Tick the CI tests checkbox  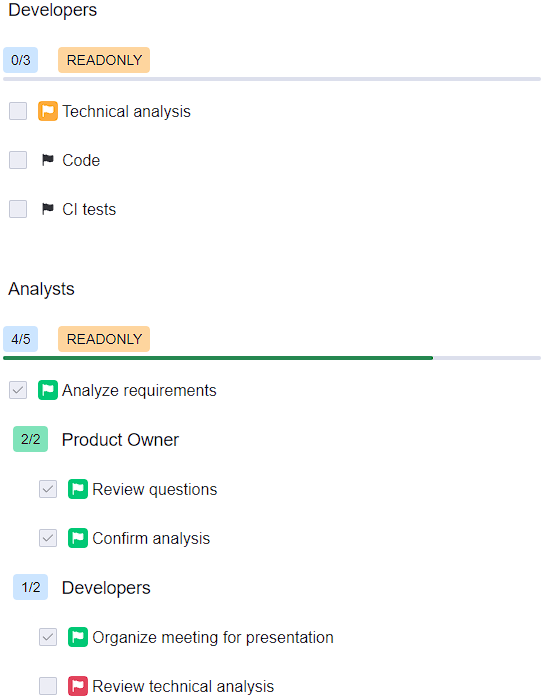pyautogui.click(x=18, y=209)
